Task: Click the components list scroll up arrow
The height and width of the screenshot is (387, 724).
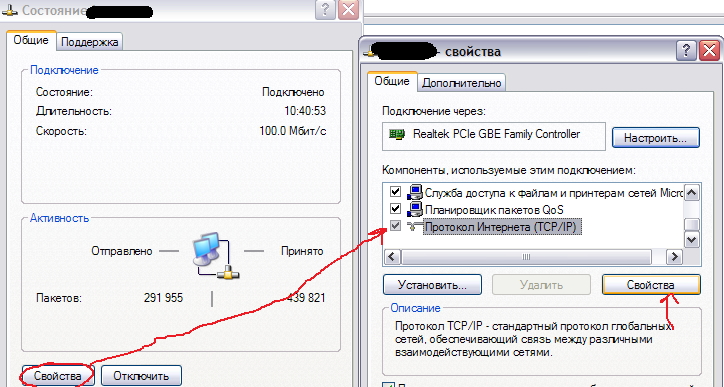Action: pyautogui.click(x=691, y=193)
